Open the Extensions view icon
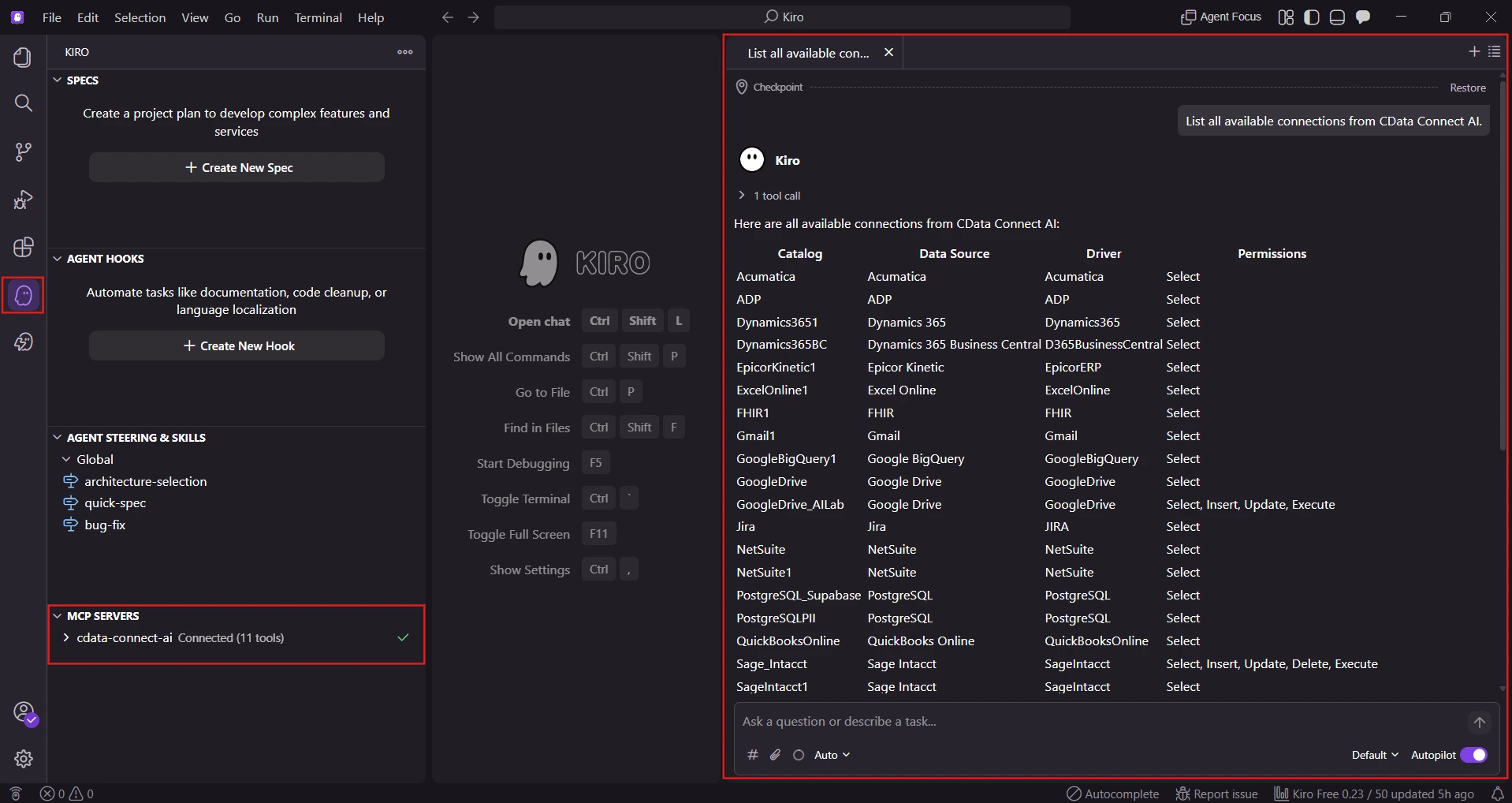Viewport: 1512px width, 803px height. tap(23, 247)
